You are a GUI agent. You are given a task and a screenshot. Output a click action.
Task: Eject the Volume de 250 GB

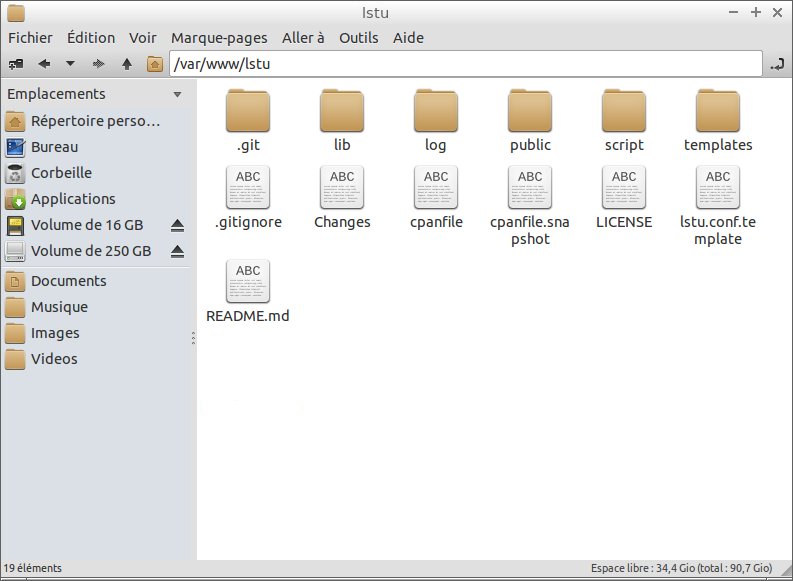pyautogui.click(x=177, y=252)
